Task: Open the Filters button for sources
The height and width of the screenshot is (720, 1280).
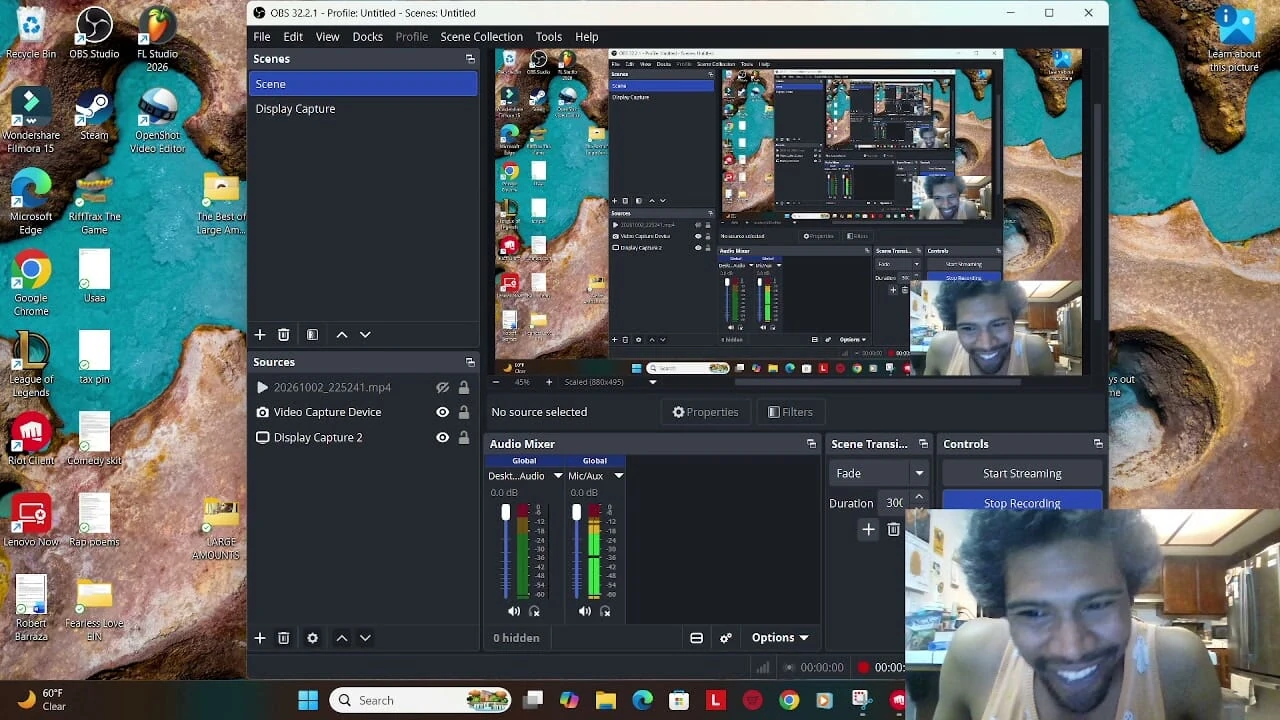Action: 790,412
